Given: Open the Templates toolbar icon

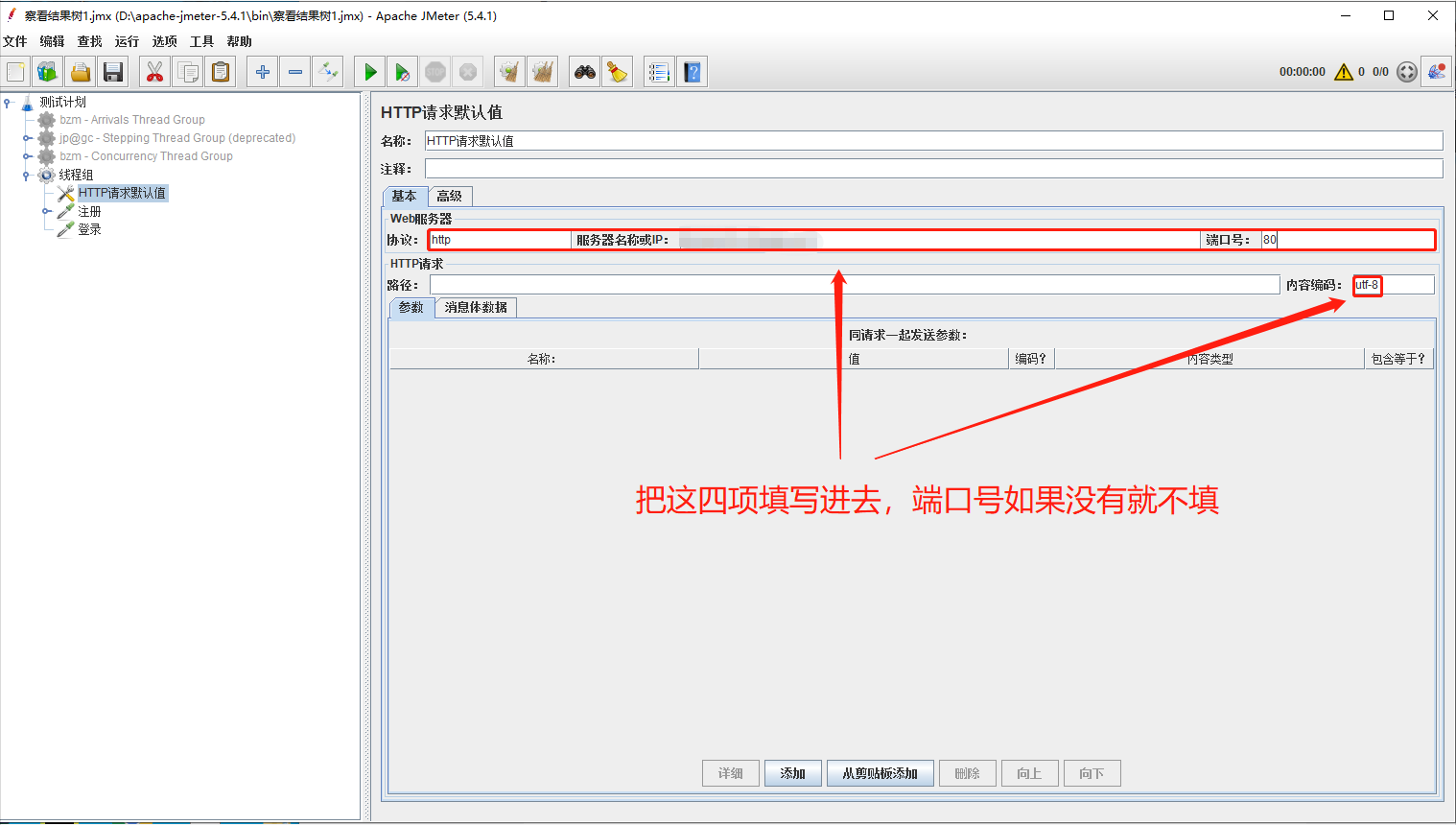Looking at the screenshot, I should point(48,72).
